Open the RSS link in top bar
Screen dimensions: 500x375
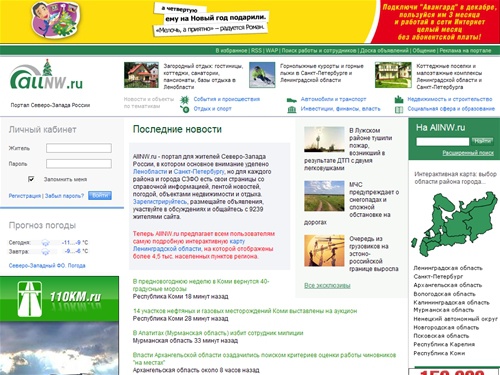pyautogui.click(x=256, y=51)
